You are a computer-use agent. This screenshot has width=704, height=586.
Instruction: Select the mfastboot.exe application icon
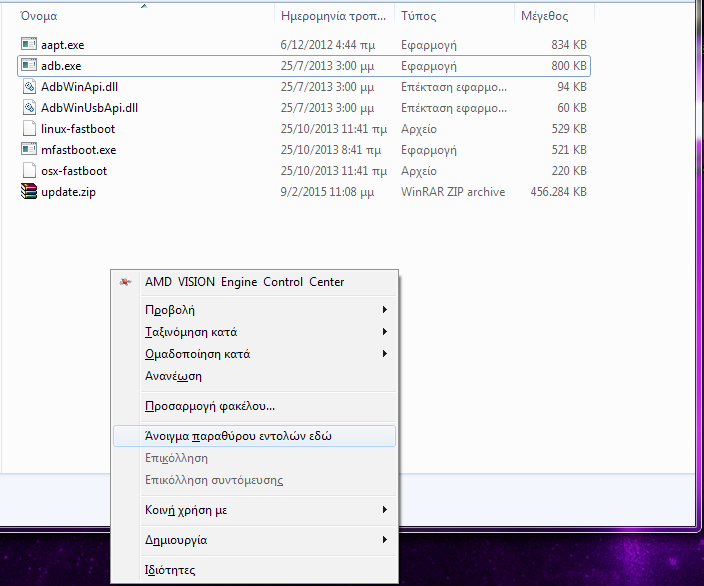[29, 150]
